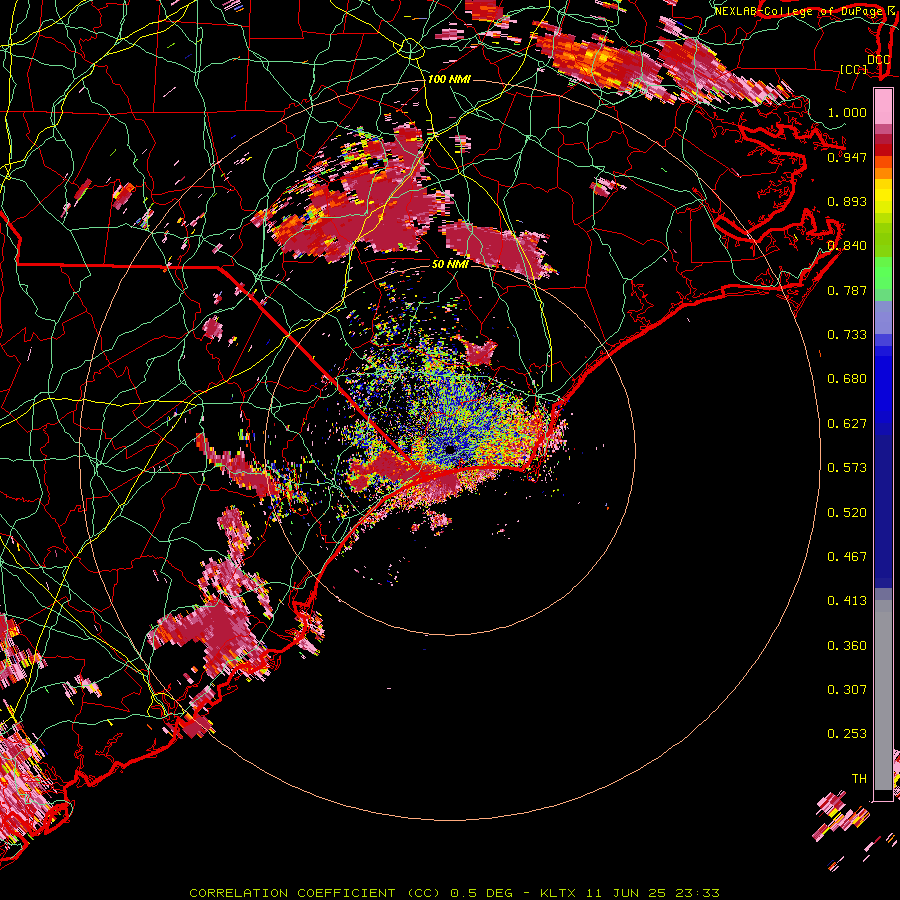Select the 0.680 legend value
900x900 pixels.
click(847, 378)
